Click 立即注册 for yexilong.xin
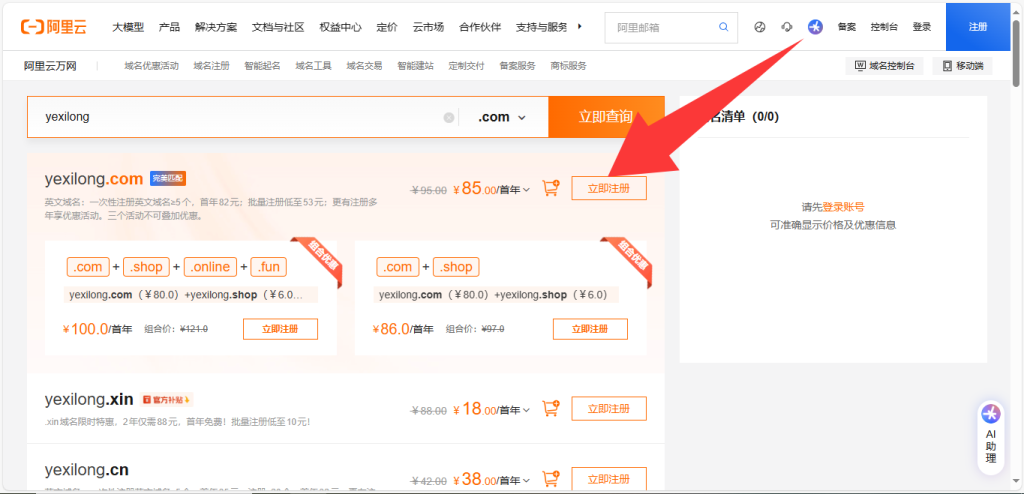Screen dimensions: 1024x494 (x=609, y=408)
